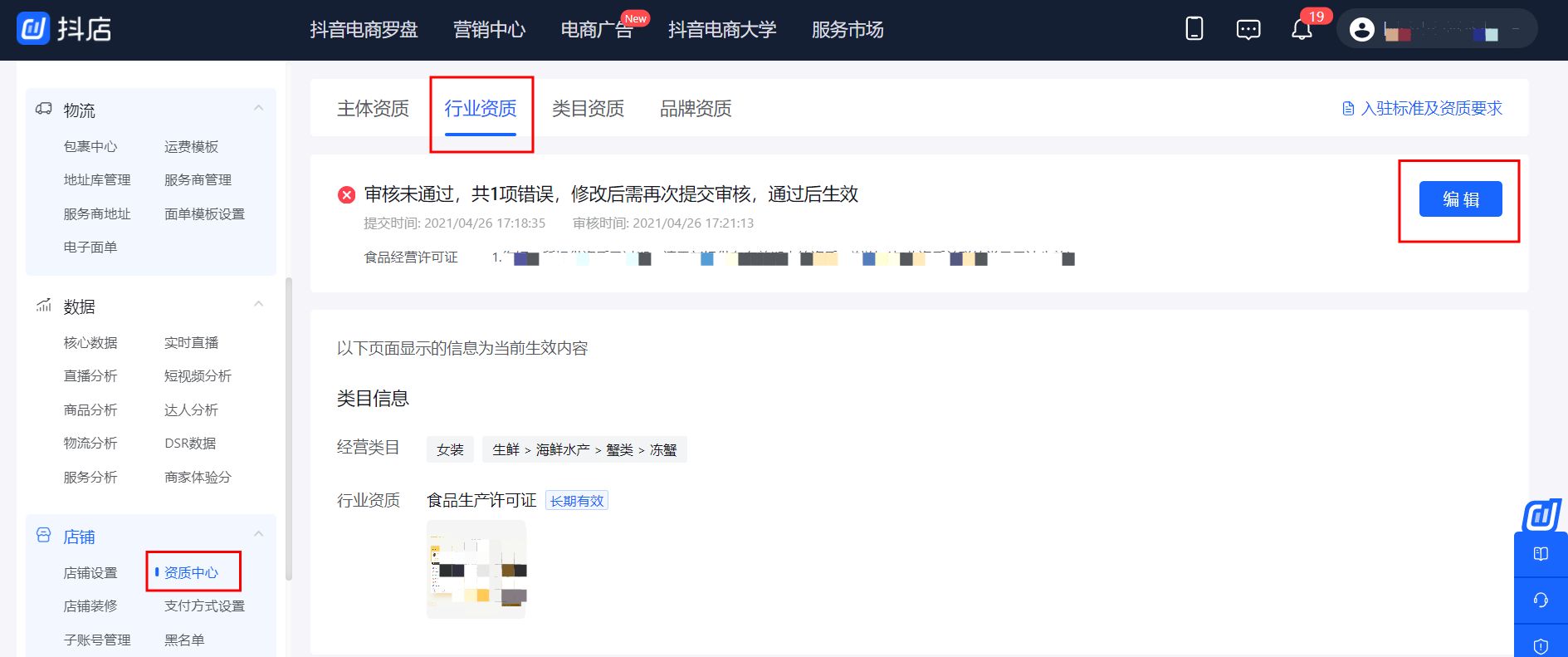Open 实时直播 in the sidebar
Viewport: 1568px width, 657px height.
191,342
